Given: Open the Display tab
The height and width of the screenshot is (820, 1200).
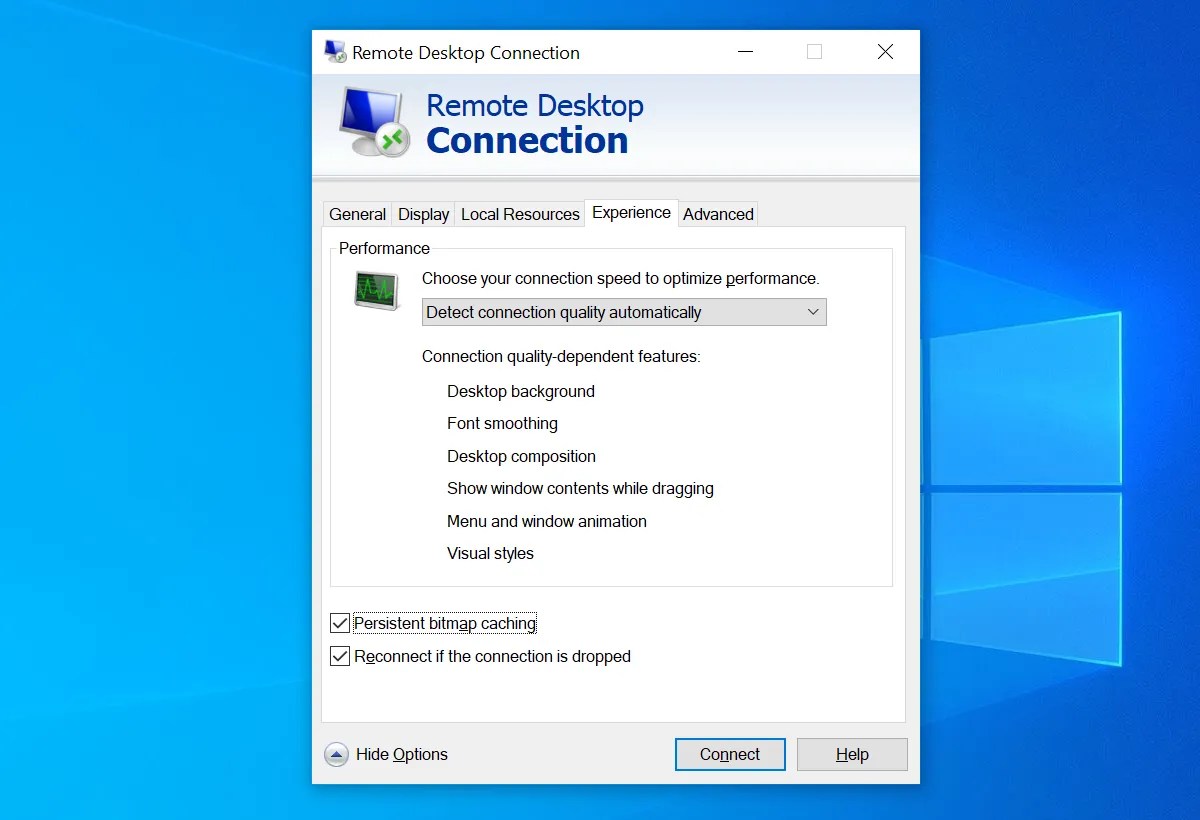Looking at the screenshot, I should 422,213.
